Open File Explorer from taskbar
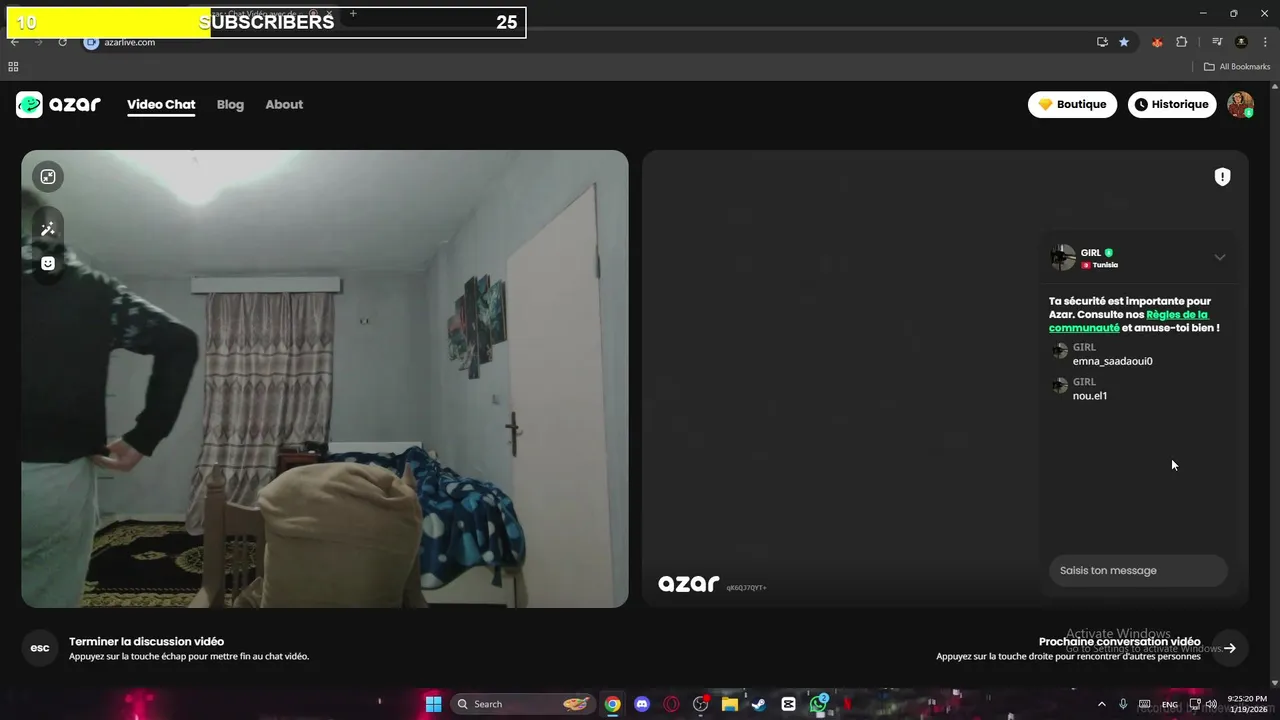The width and height of the screenshot is (1280, 720). 730,704
